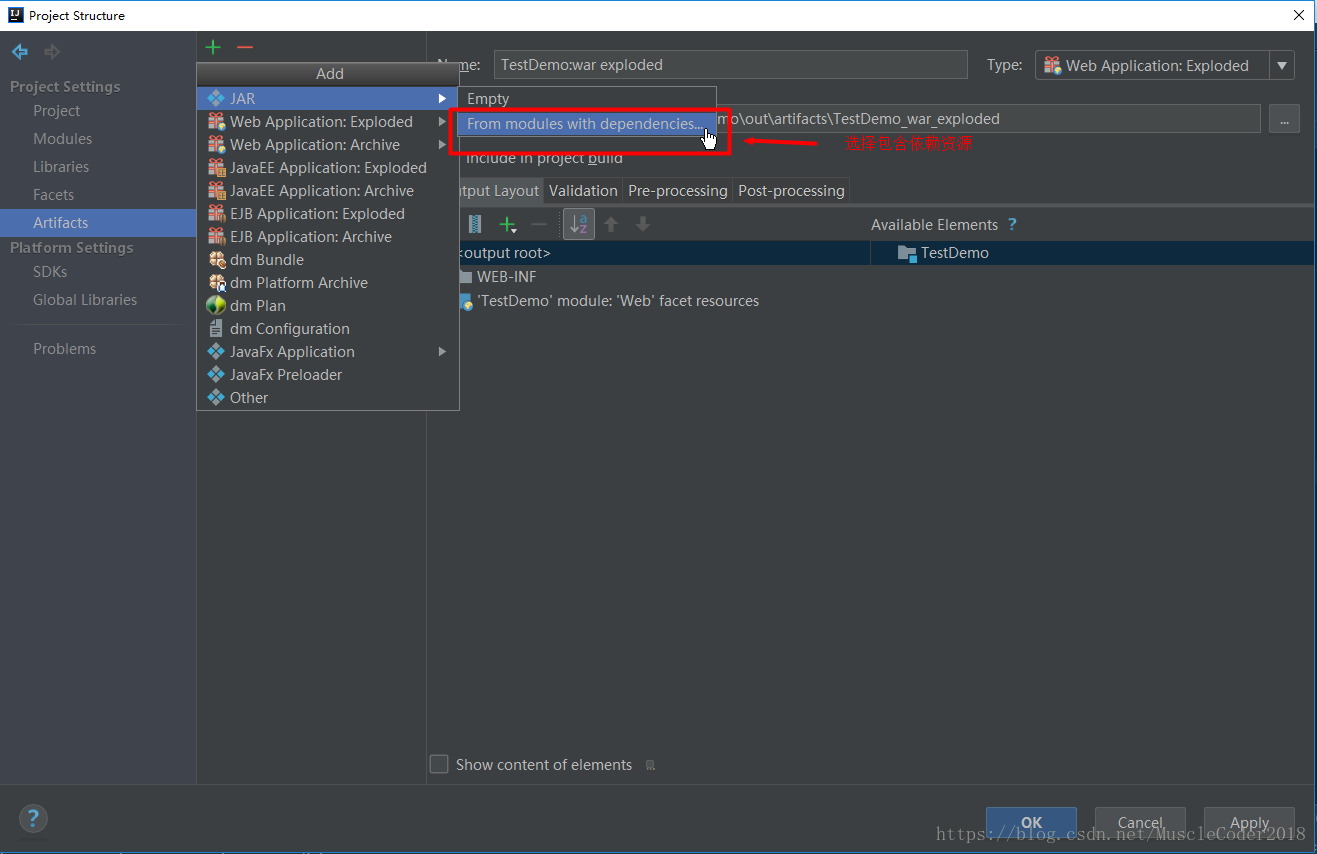The height and width of the screenshot is (854, 1317).
Task: Click the Apply button
Action: [x=1248, y=823]
